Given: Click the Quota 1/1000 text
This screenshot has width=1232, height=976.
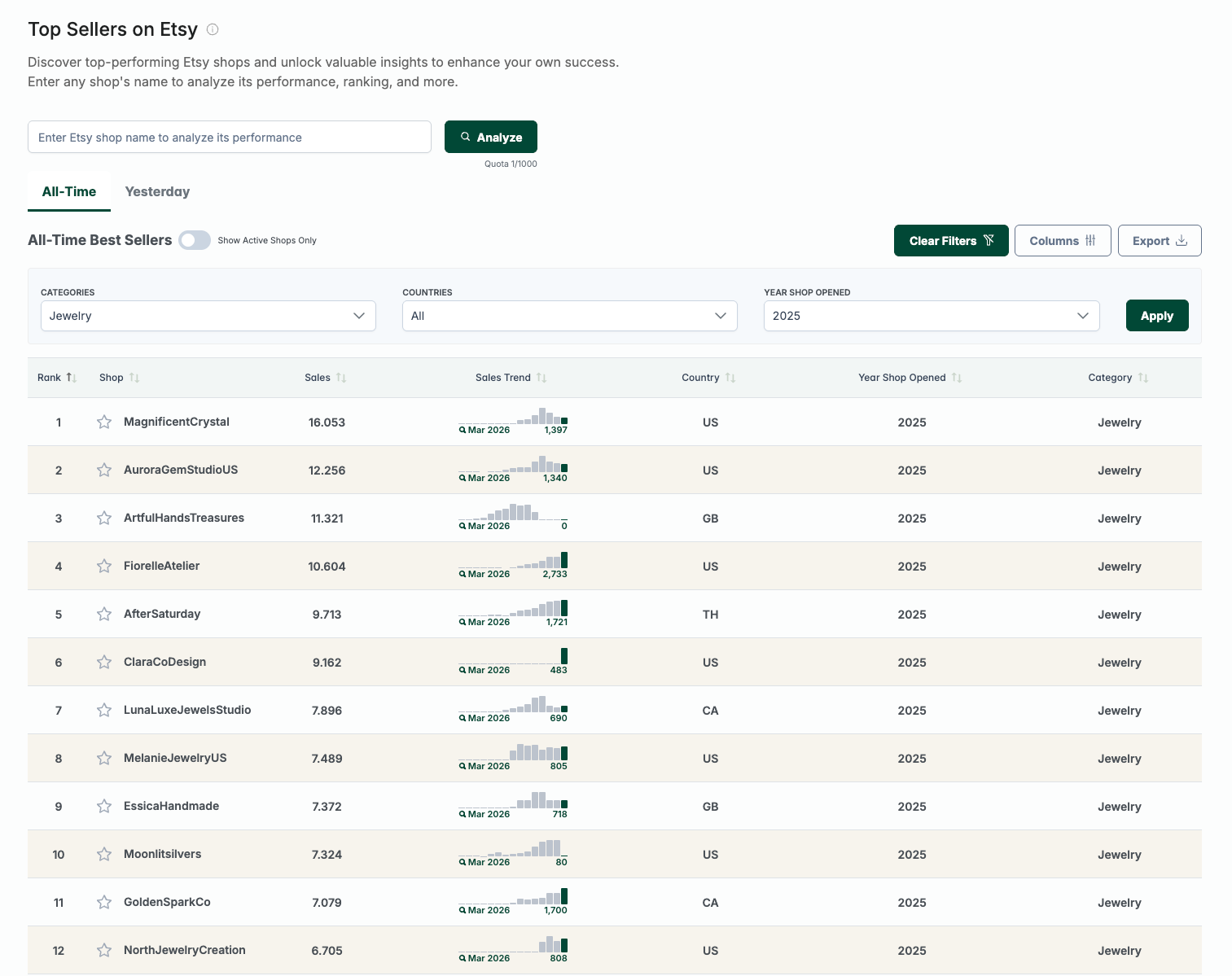Looking at the screenshot, I should click(x=511, y=164).
